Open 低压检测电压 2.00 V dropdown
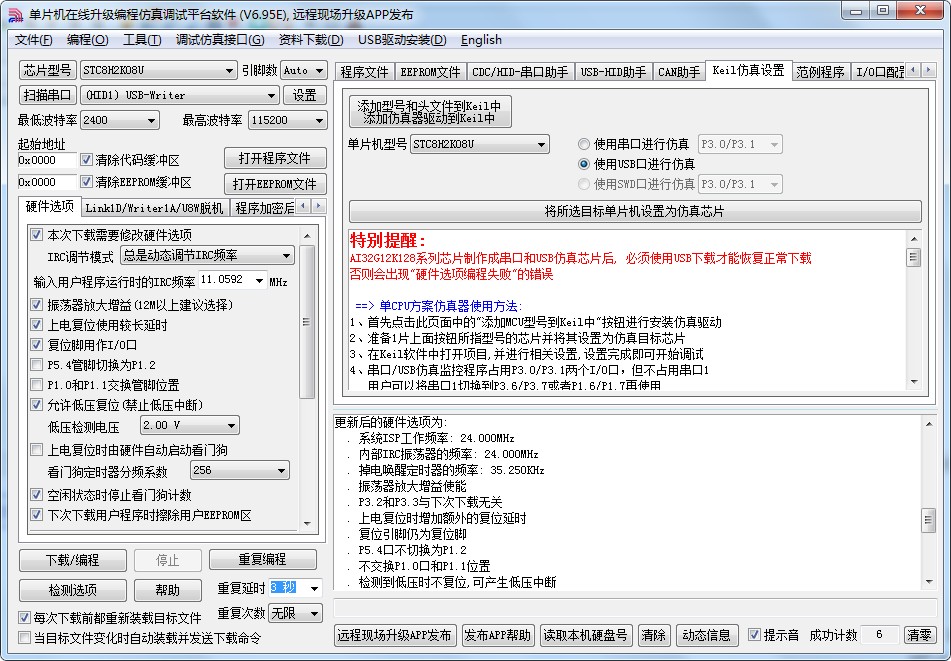The image size is (951, 661). point(190,425)
